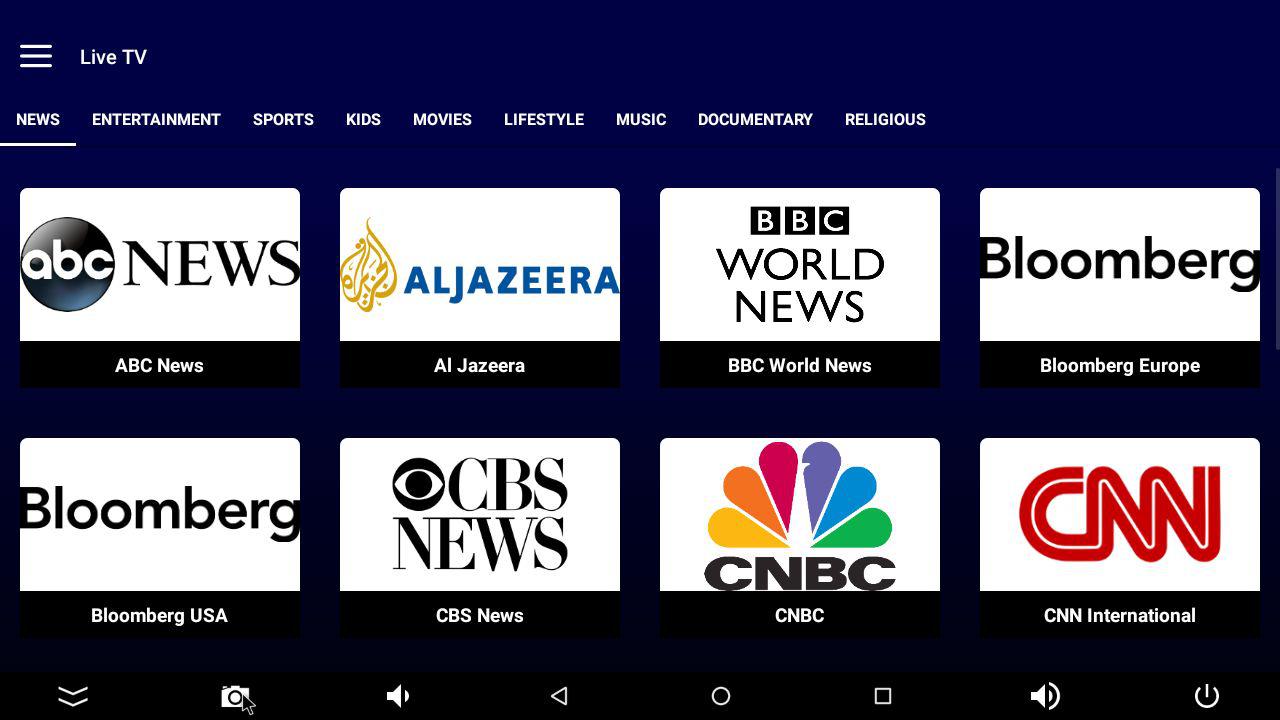Switch to the MUSIC tab
Screen dimensions: 1280x720
coord(641,120)
